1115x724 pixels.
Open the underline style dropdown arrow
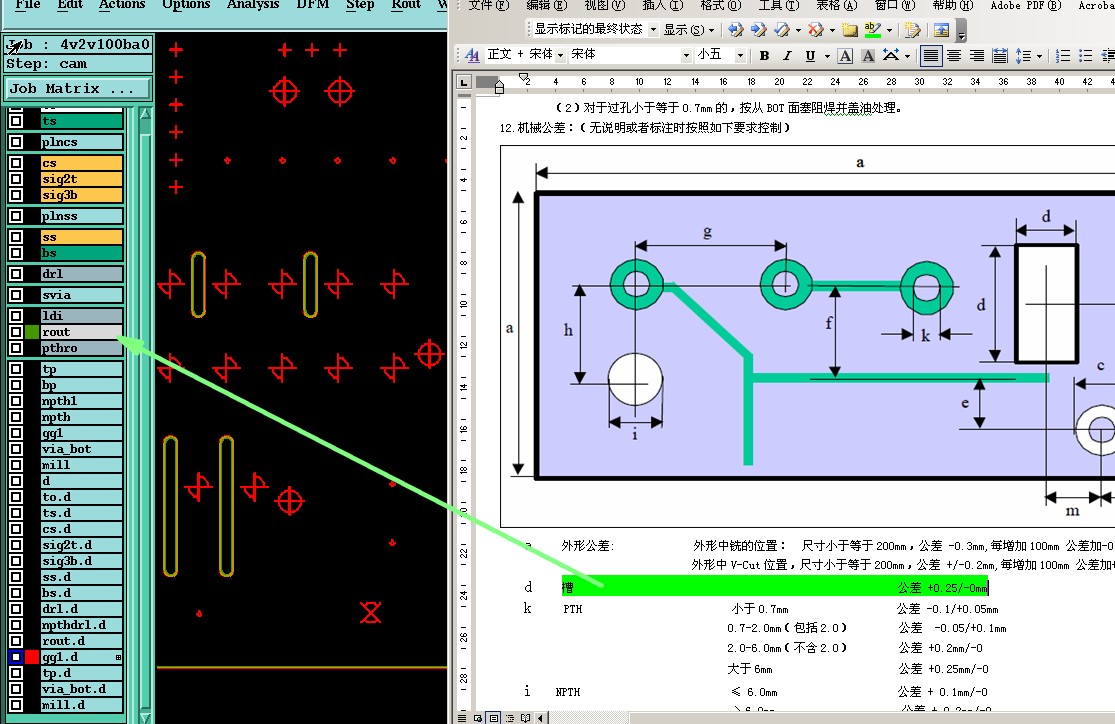click(827, 55)
